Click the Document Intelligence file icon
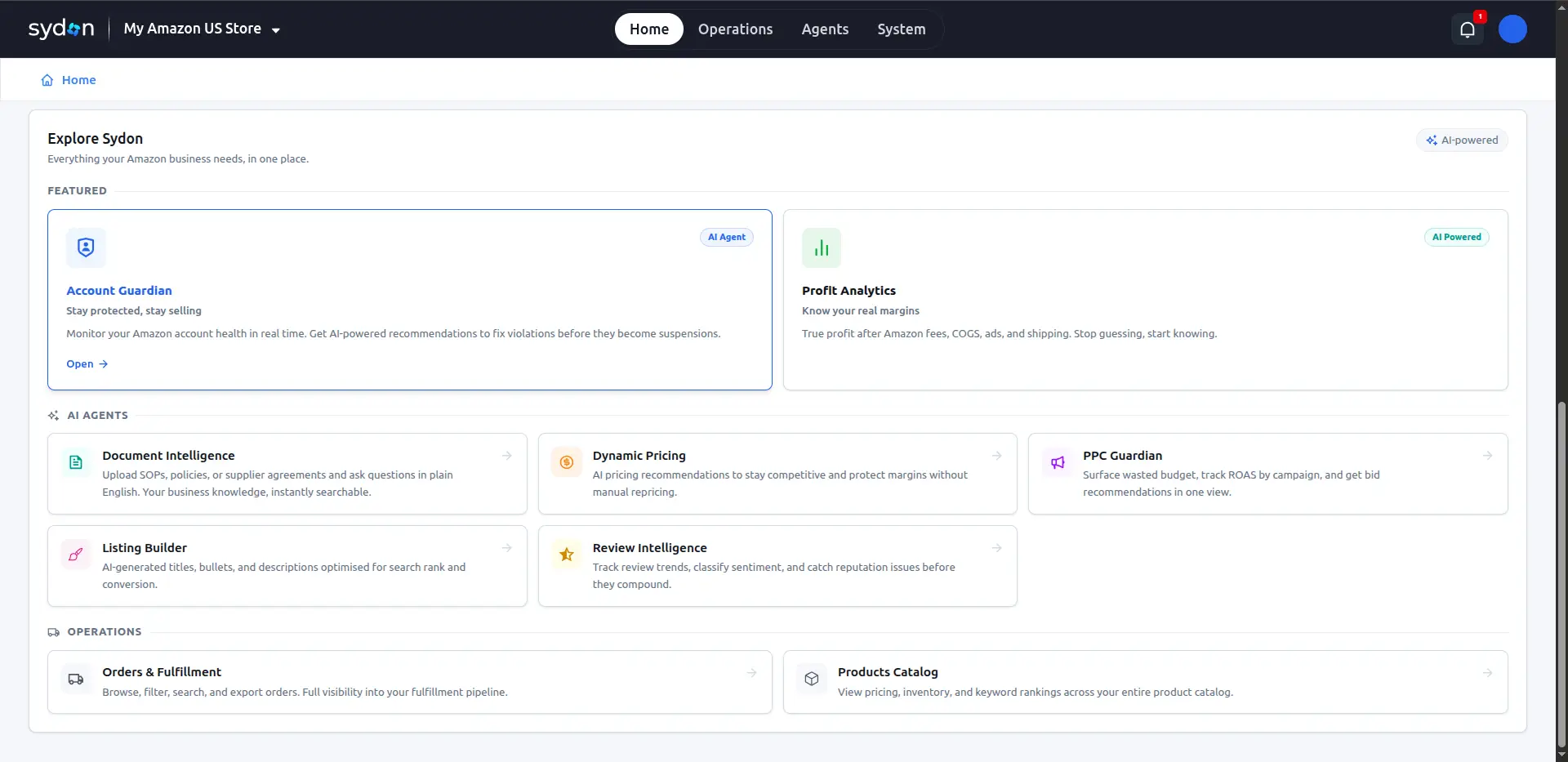 pyautogui.click(x=76, y=462)
